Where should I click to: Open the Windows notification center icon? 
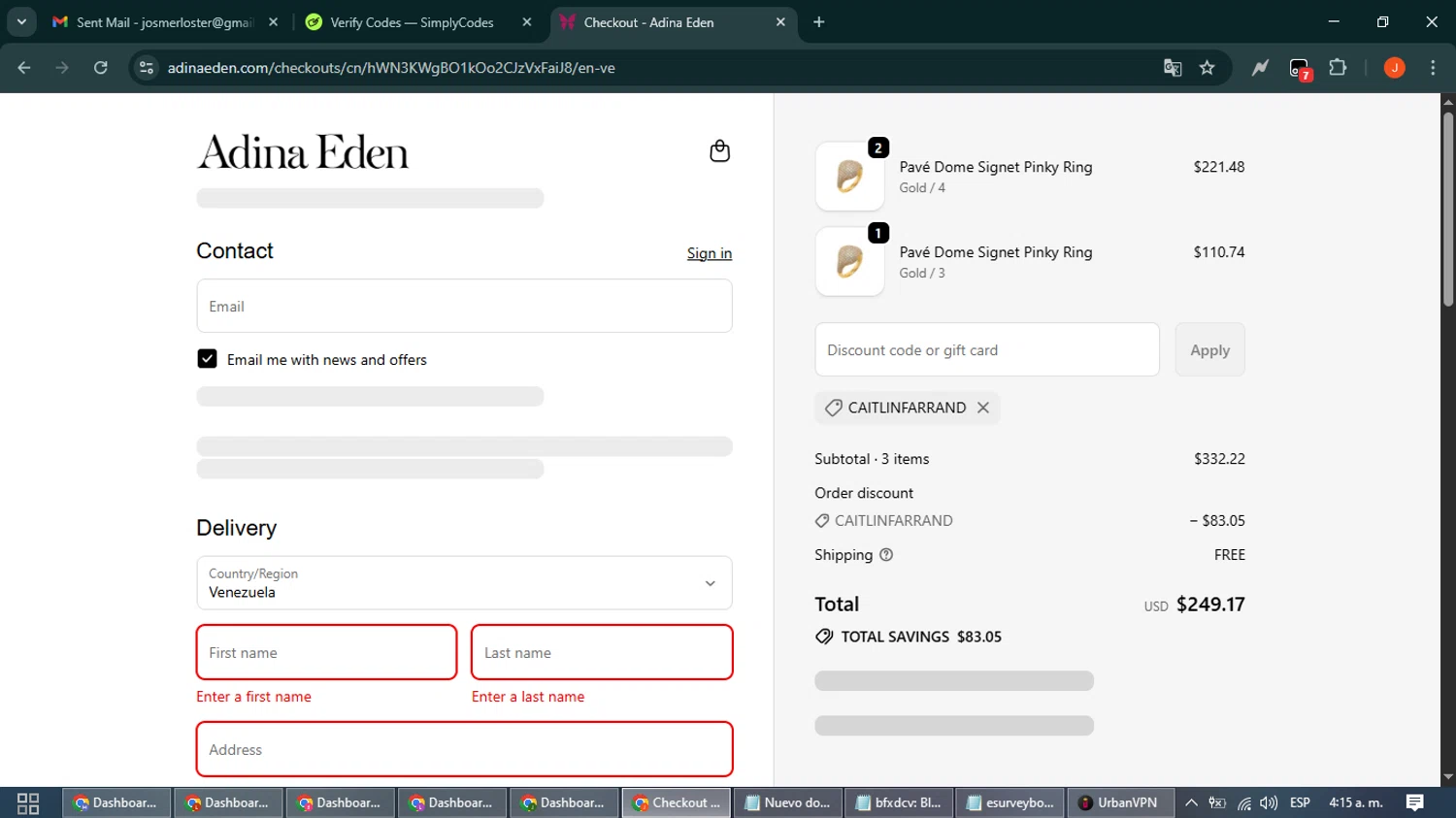1414,802
